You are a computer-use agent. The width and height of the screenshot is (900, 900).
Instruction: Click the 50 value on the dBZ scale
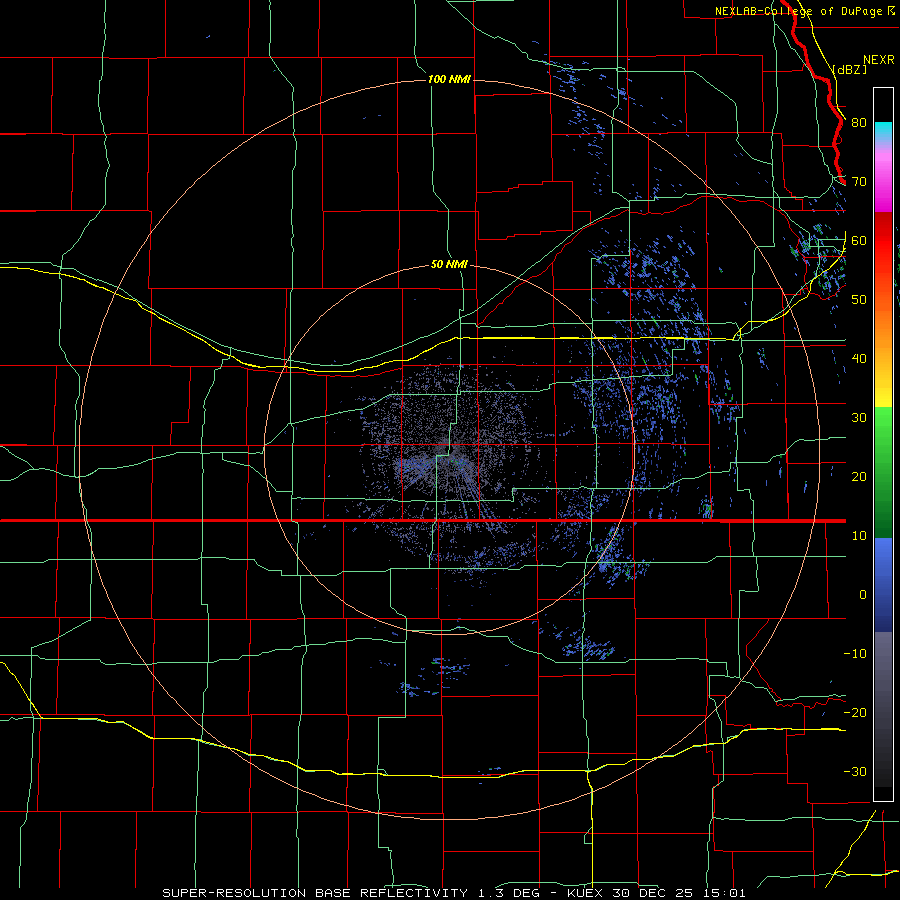coord(859,300)
